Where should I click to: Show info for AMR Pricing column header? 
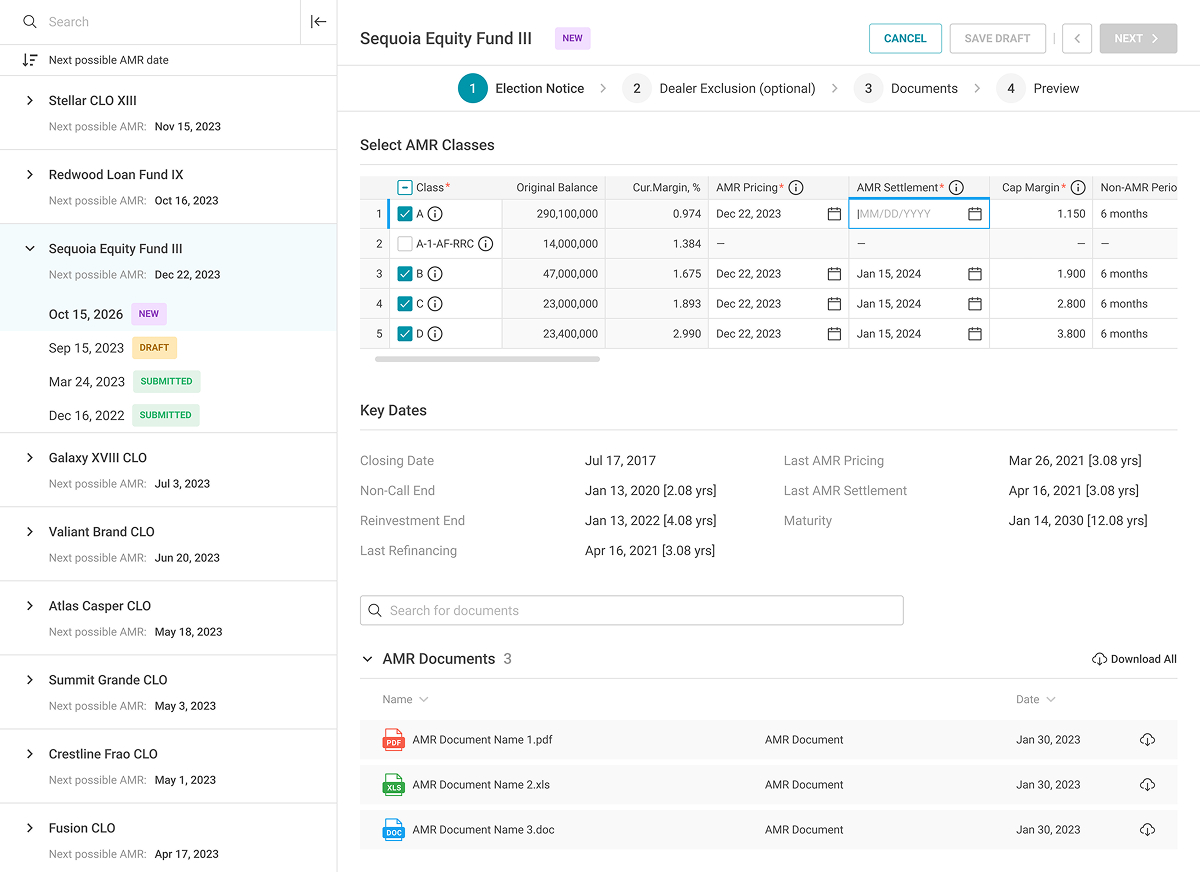pyautogui.click(x=796, y=188)
